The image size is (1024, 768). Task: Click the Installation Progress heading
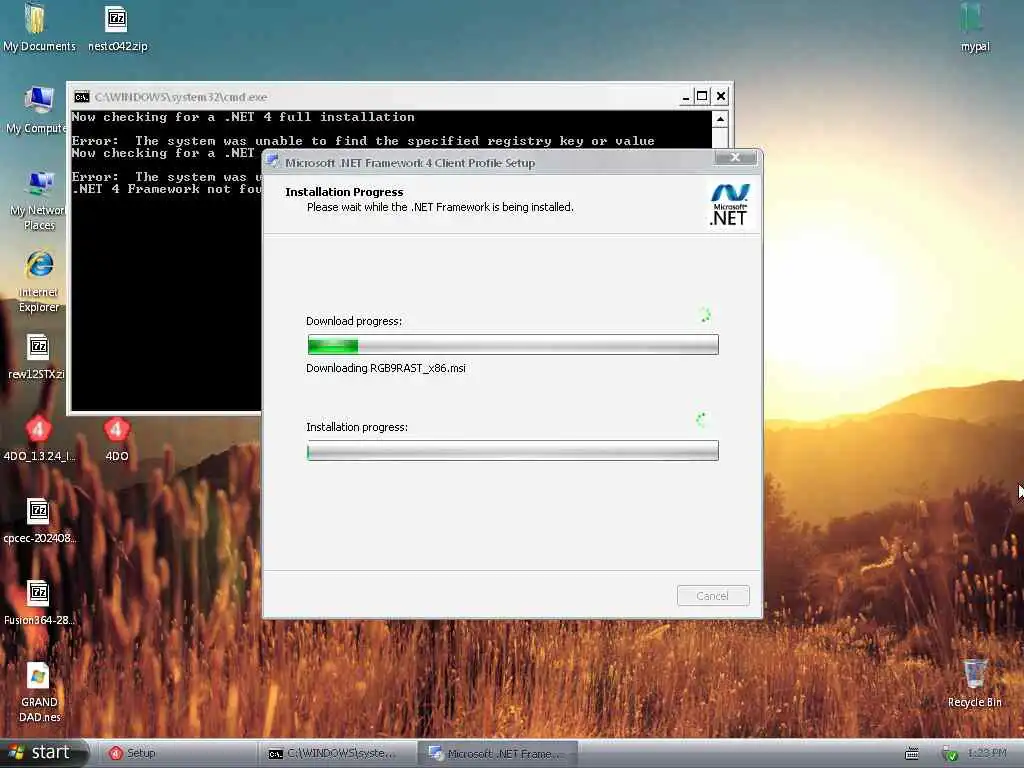(344, 192)
